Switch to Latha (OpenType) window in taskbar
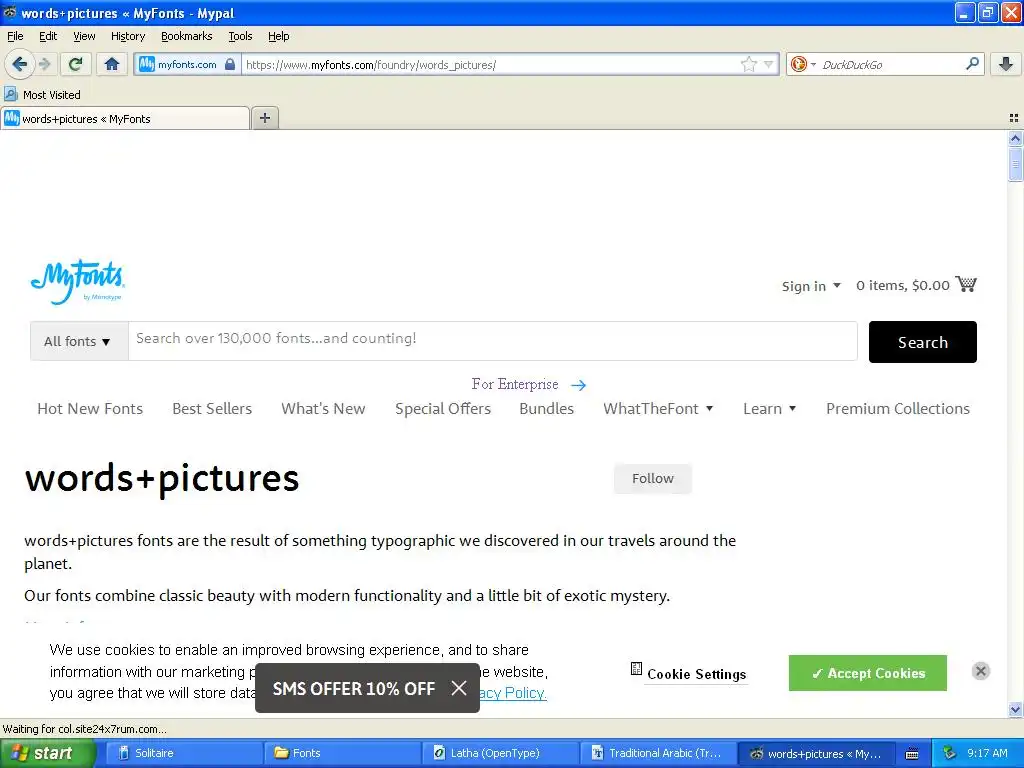Image resolution: width=1024 pixels, height=768 pixels. [x=499, y=753]
